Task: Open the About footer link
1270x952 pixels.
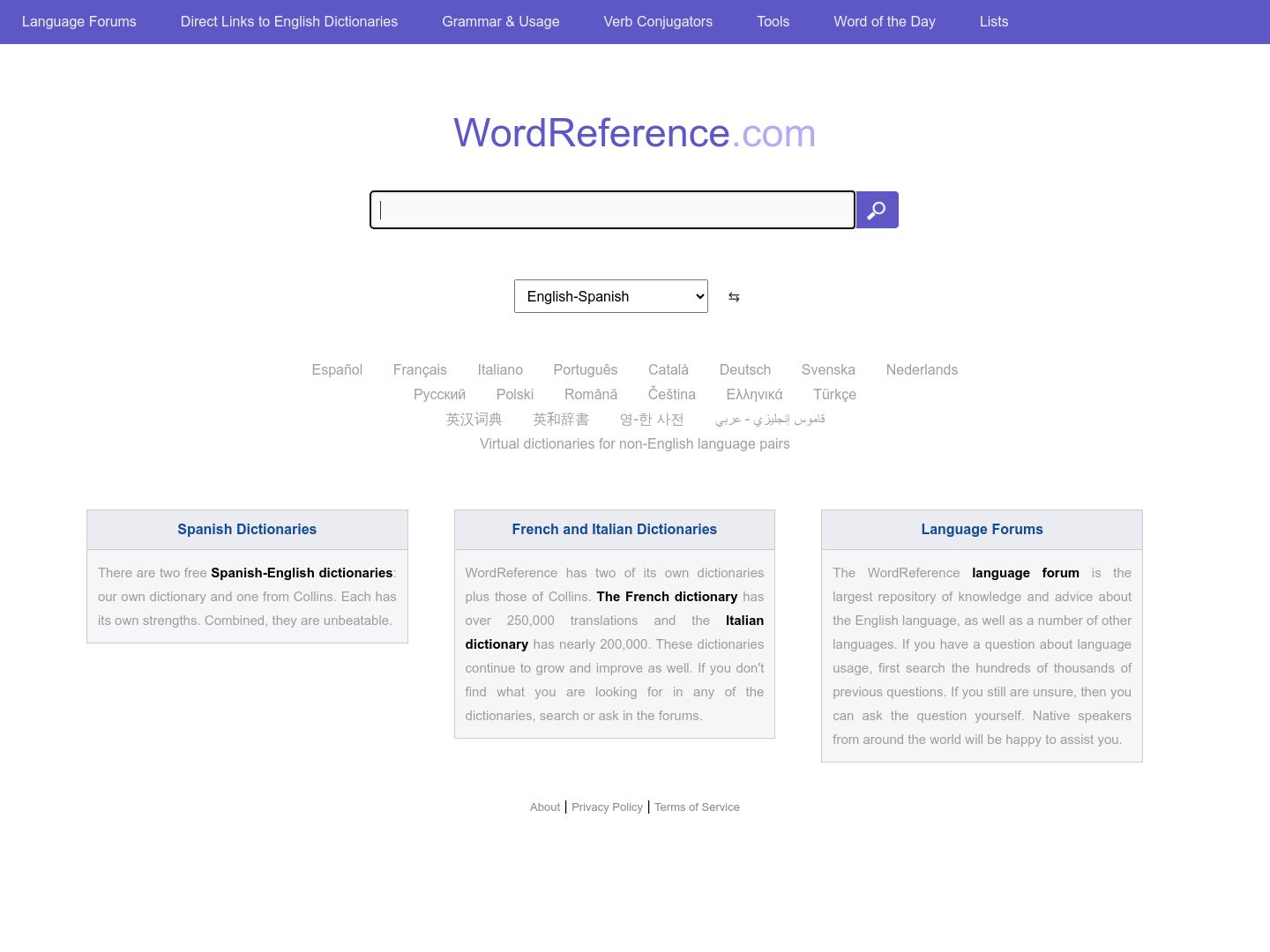Action: pyautogui.click(x=545, y=807)
